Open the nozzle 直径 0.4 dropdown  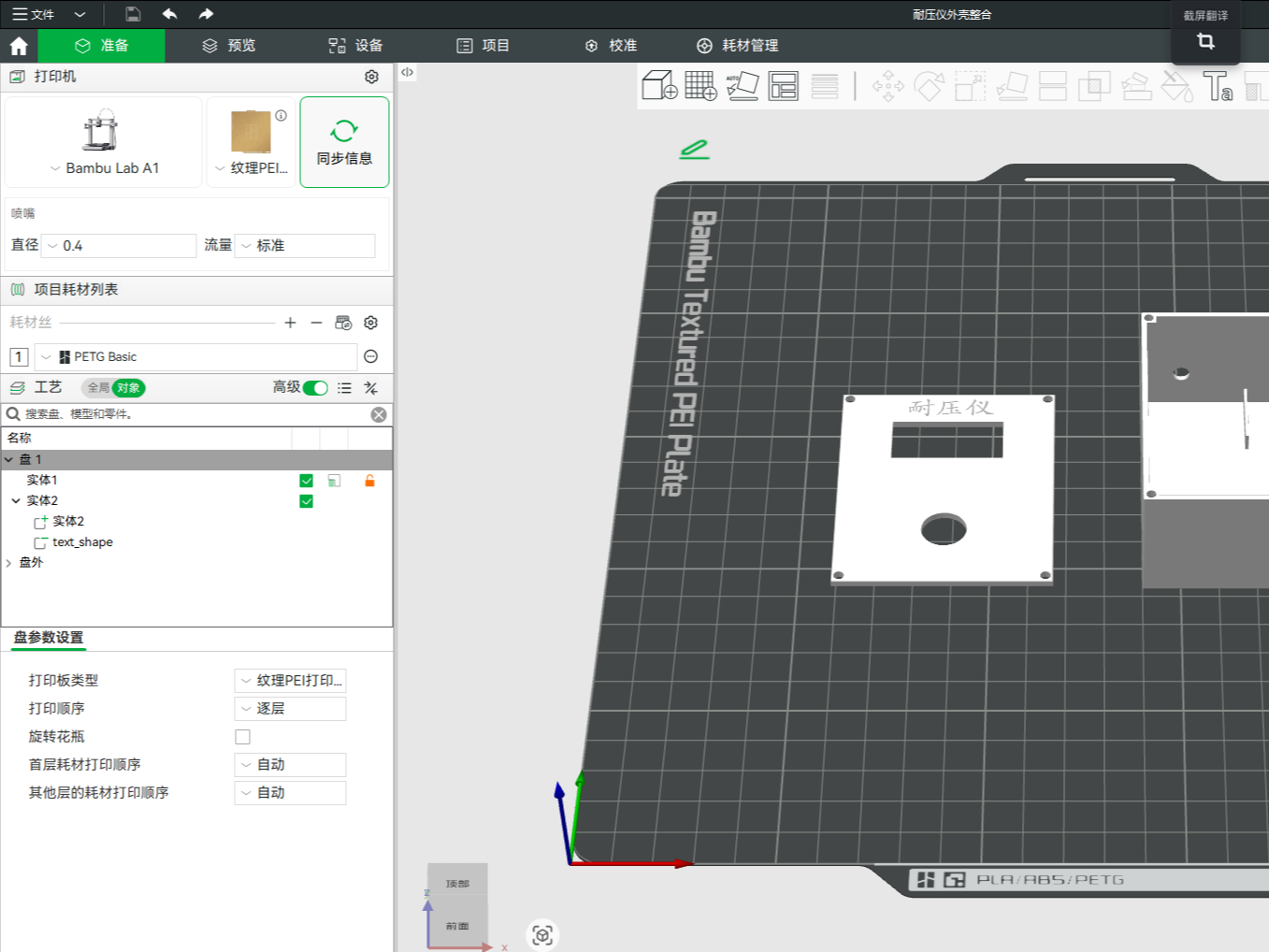pyautogui.click(x=120, y=246)
